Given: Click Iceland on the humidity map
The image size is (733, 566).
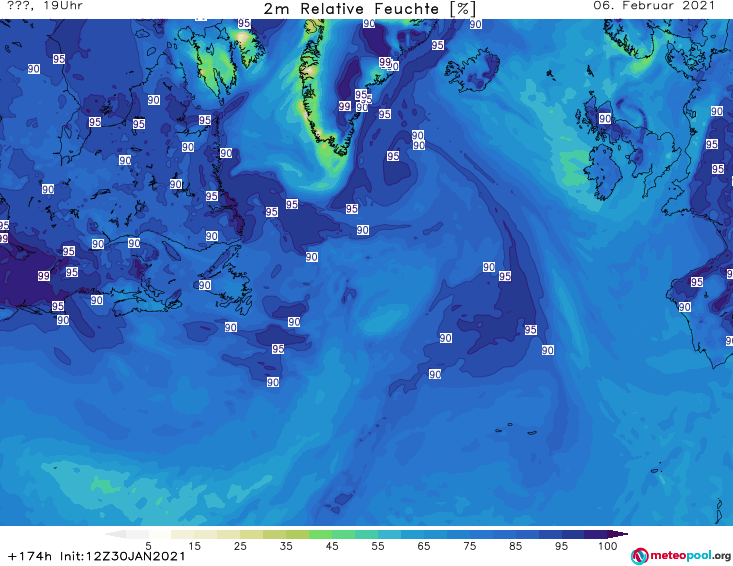Looking at the screenshot, I should click(472, 70).
